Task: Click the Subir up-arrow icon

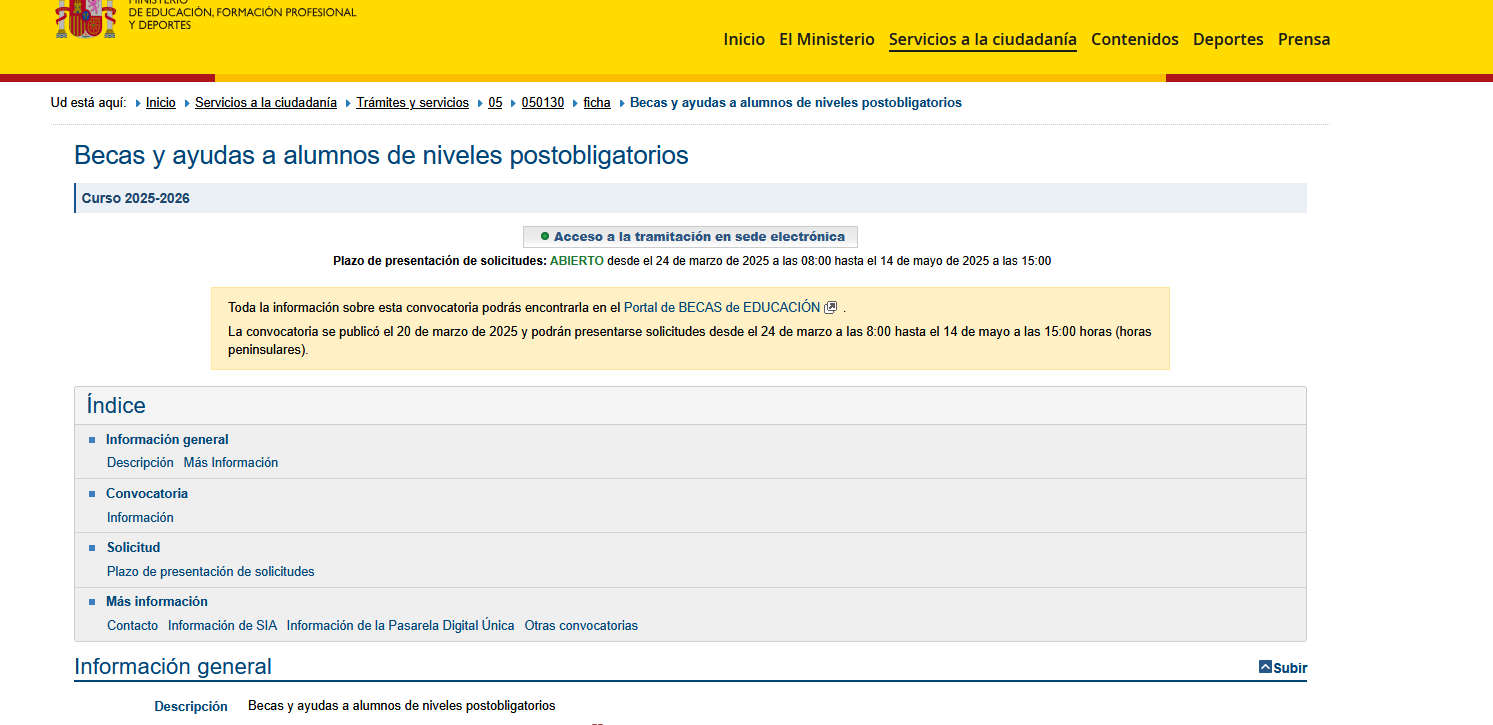Action: 1265,667
